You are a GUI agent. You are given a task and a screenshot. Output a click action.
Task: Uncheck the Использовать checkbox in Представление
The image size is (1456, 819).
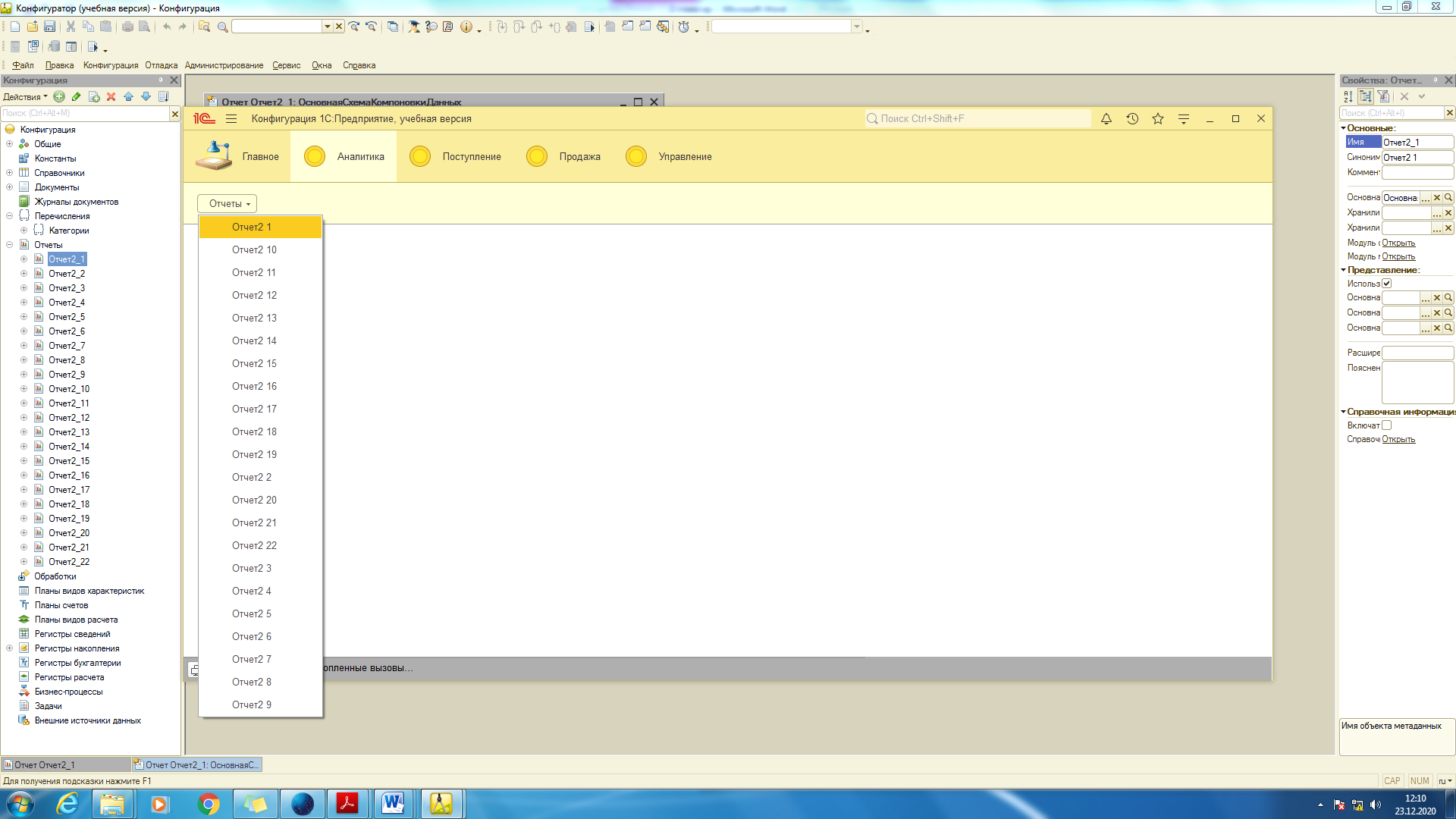point(1387,284)
